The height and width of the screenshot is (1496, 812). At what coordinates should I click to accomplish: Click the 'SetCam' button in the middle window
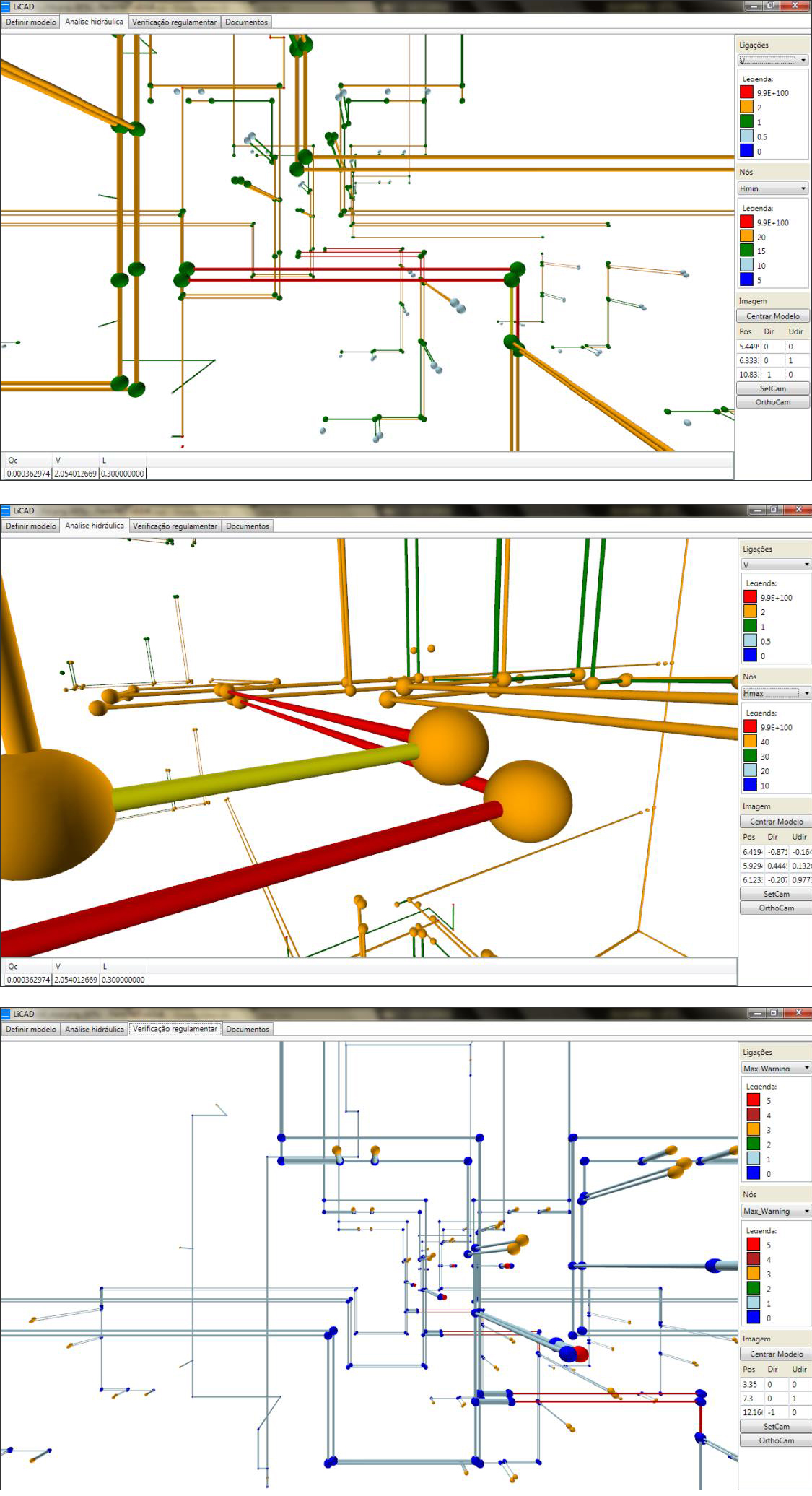[776, 894]
